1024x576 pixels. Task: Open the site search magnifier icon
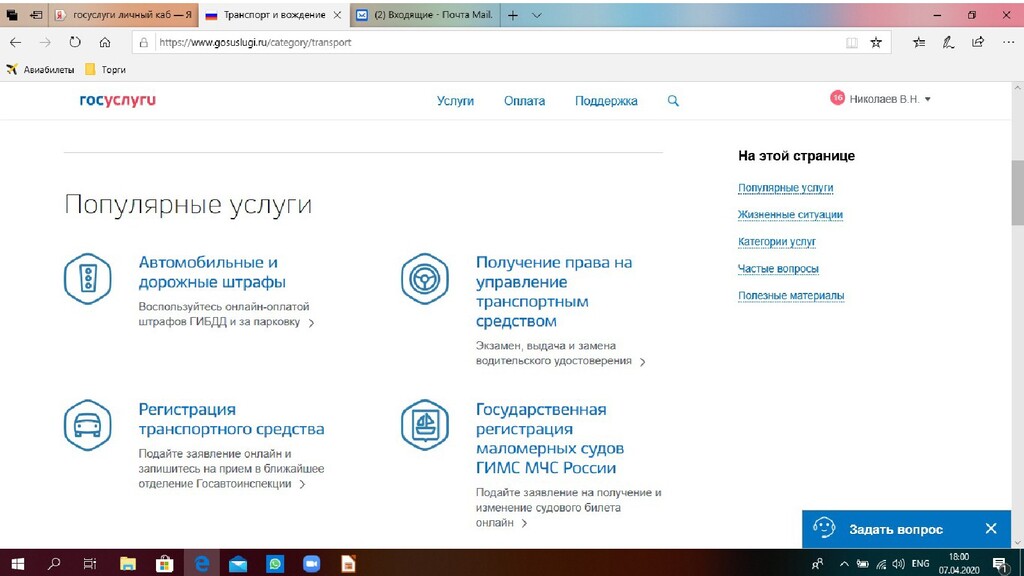coord(673,101)
